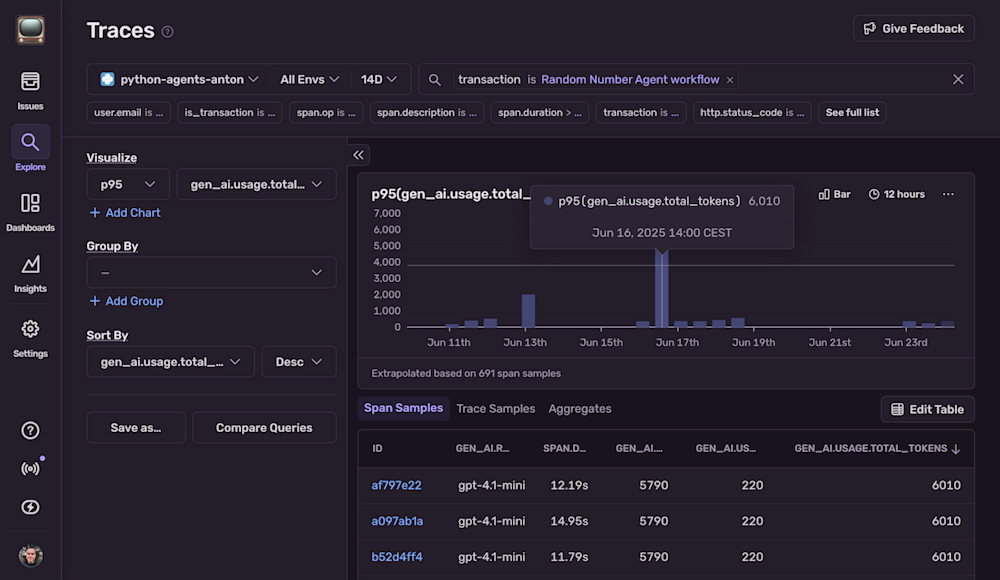Add the span.duration filter suggestion
Viewport: 1000px width, 580px height.
click(x=540, y=112)
